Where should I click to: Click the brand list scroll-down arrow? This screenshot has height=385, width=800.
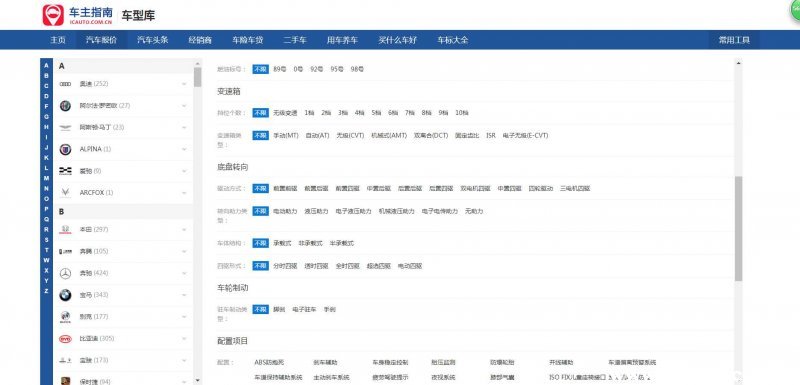[x=197, y=380]
